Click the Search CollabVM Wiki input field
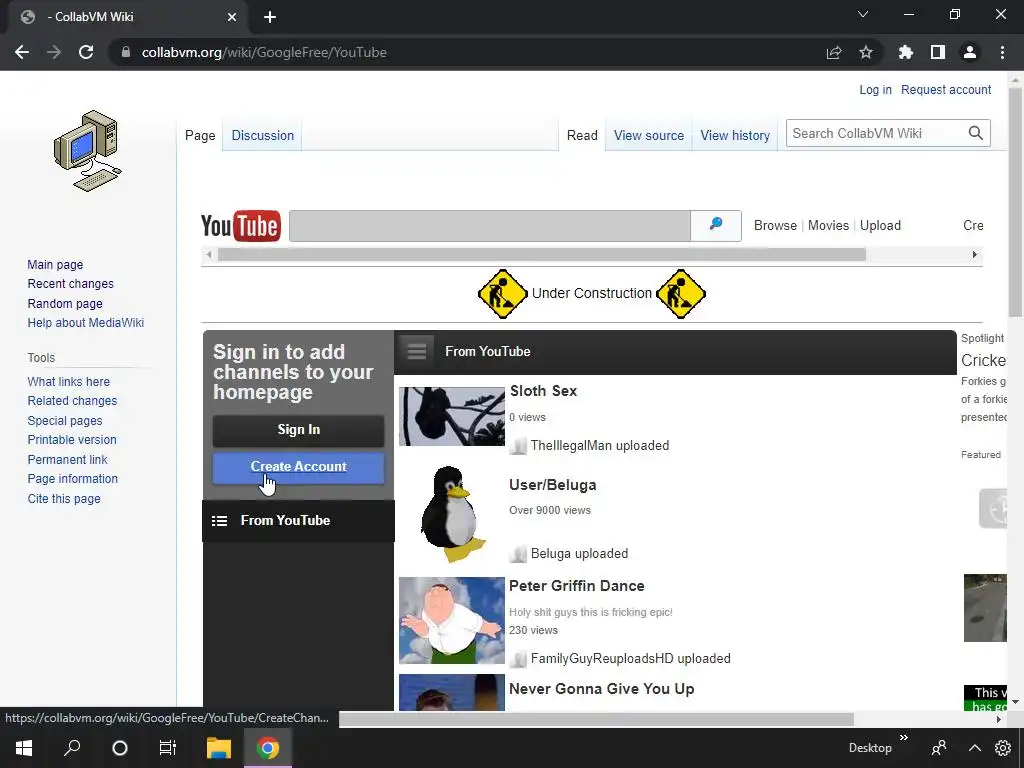This screenshot has width=1024, height=768. coord(876,133)
